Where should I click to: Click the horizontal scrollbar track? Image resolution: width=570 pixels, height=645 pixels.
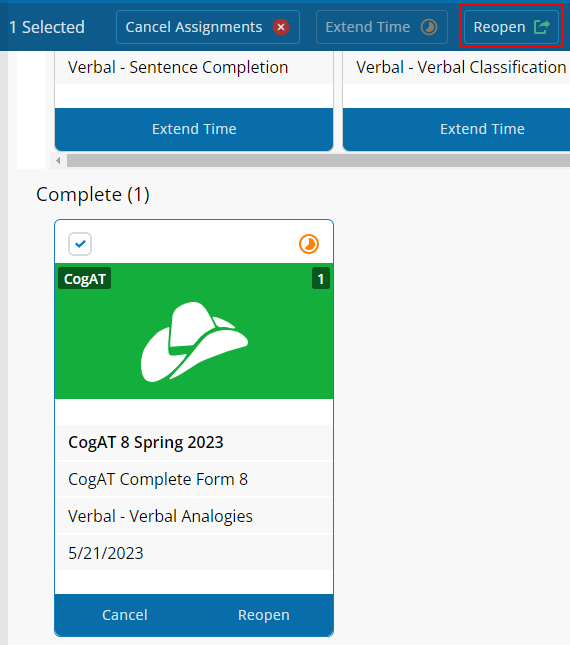(318, 160)
